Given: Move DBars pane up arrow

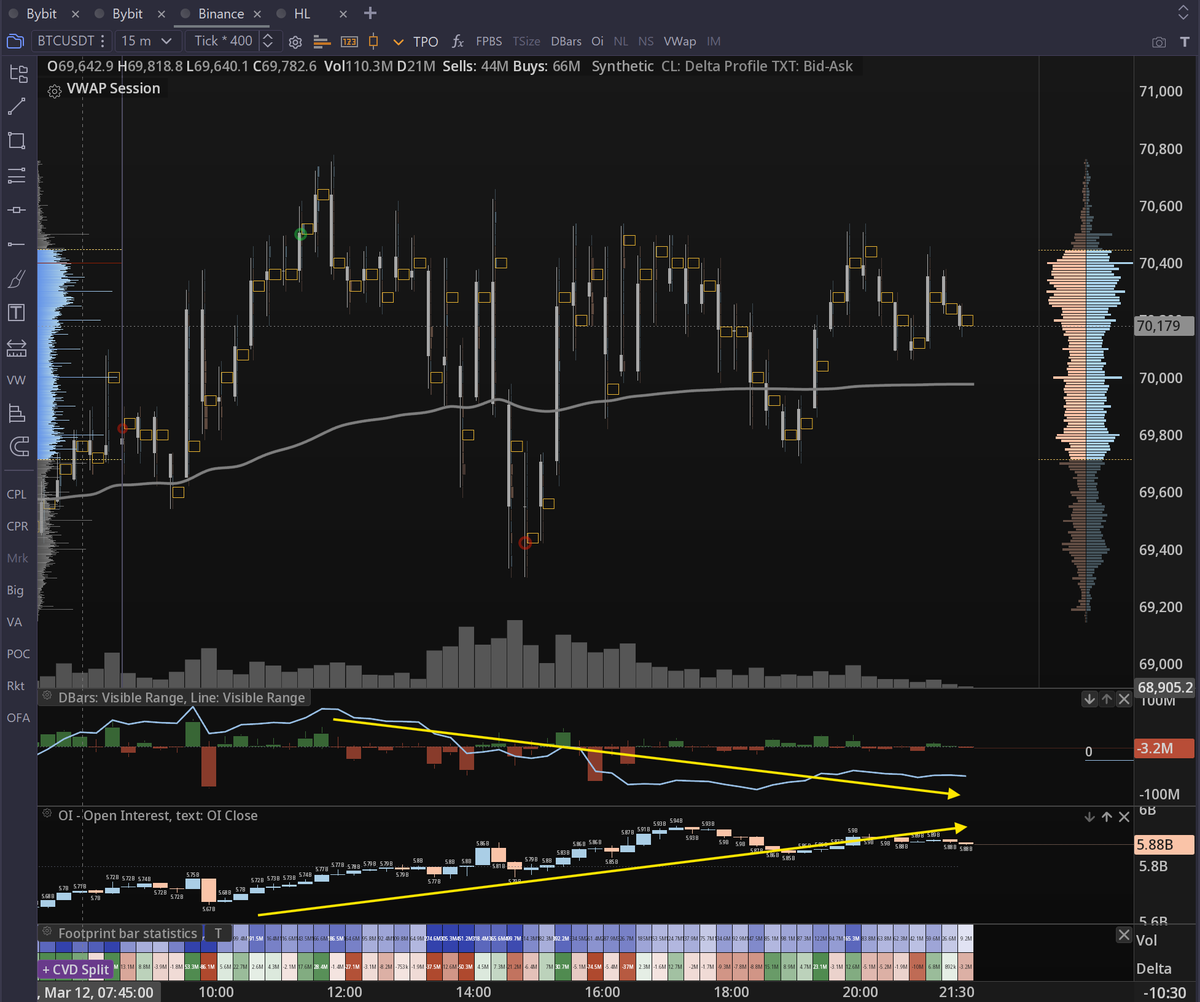Looking at the screenshot, I should click(1106, 699).
